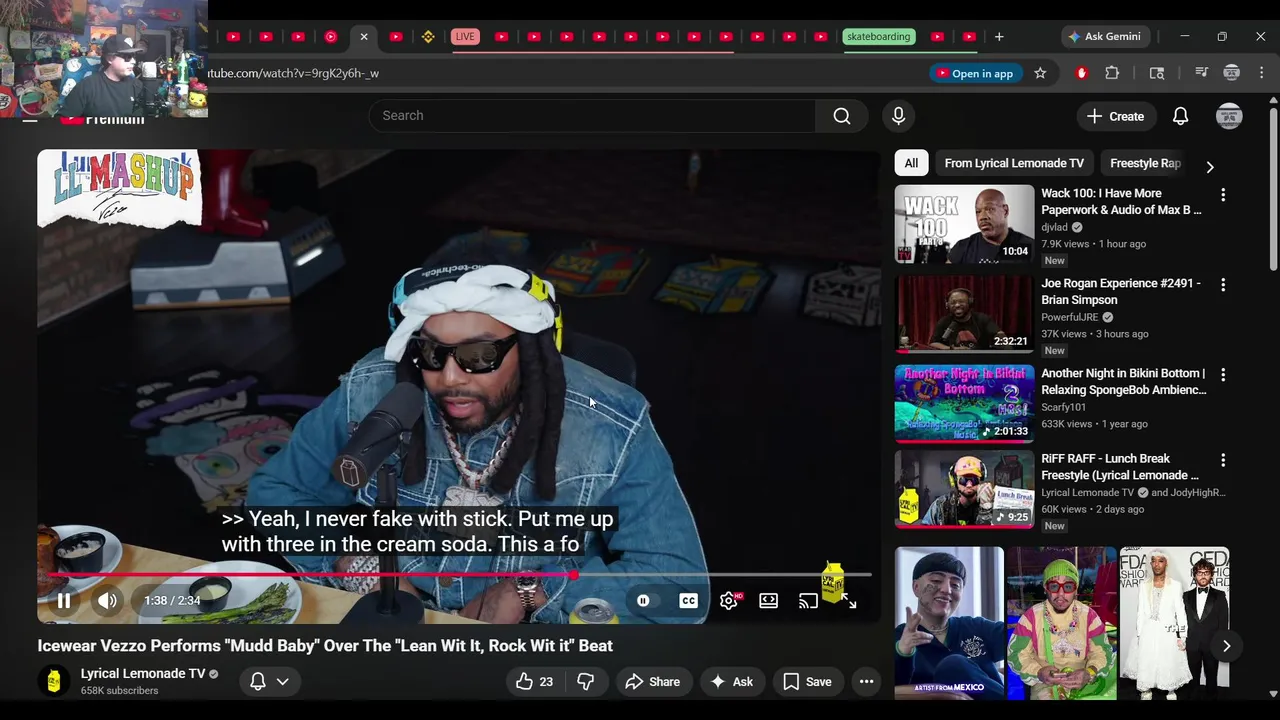The image size is (1280, 720).
Task: Open media controls music-note icon
Action: pyautogui.click(x=1202, y=73)
